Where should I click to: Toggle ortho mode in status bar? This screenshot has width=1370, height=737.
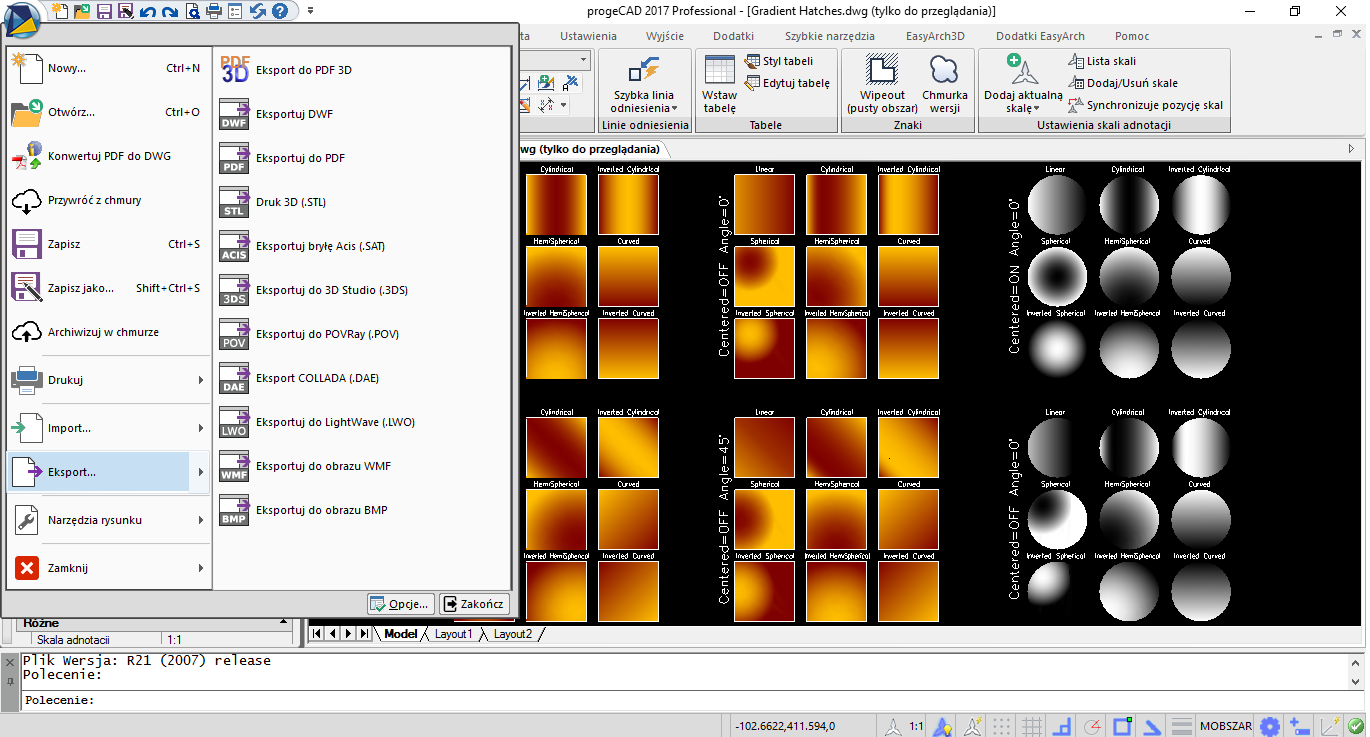tap(1064, 726)
